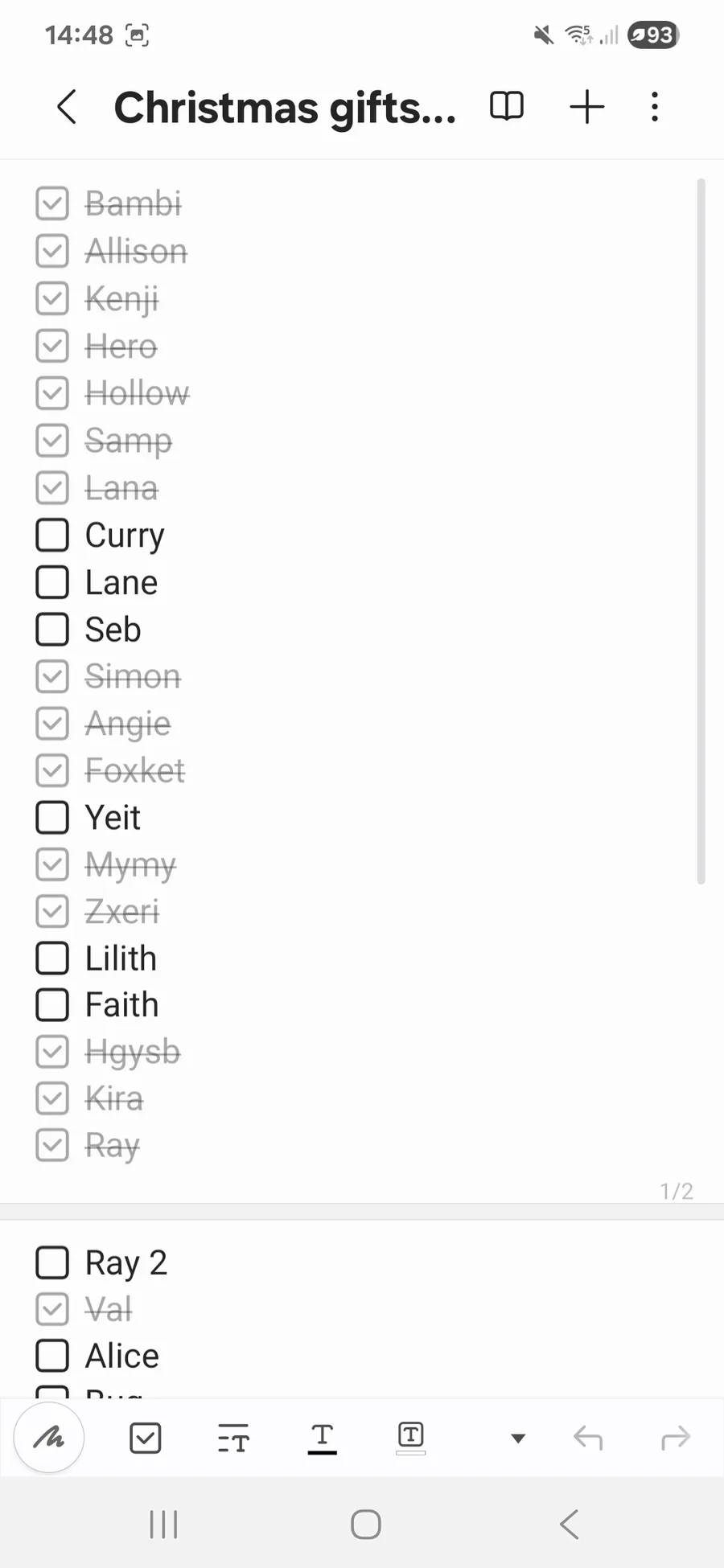
Task: Open reading mode book icon
Action: (507, 106)
